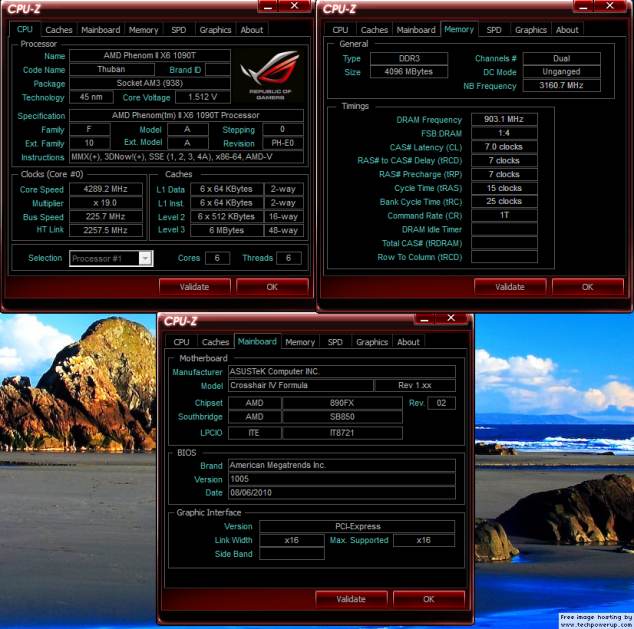The image size is (634, 629).
Task: Click the CAS# Latency 7.0 clocks value
Action: (x=504, y=147)
